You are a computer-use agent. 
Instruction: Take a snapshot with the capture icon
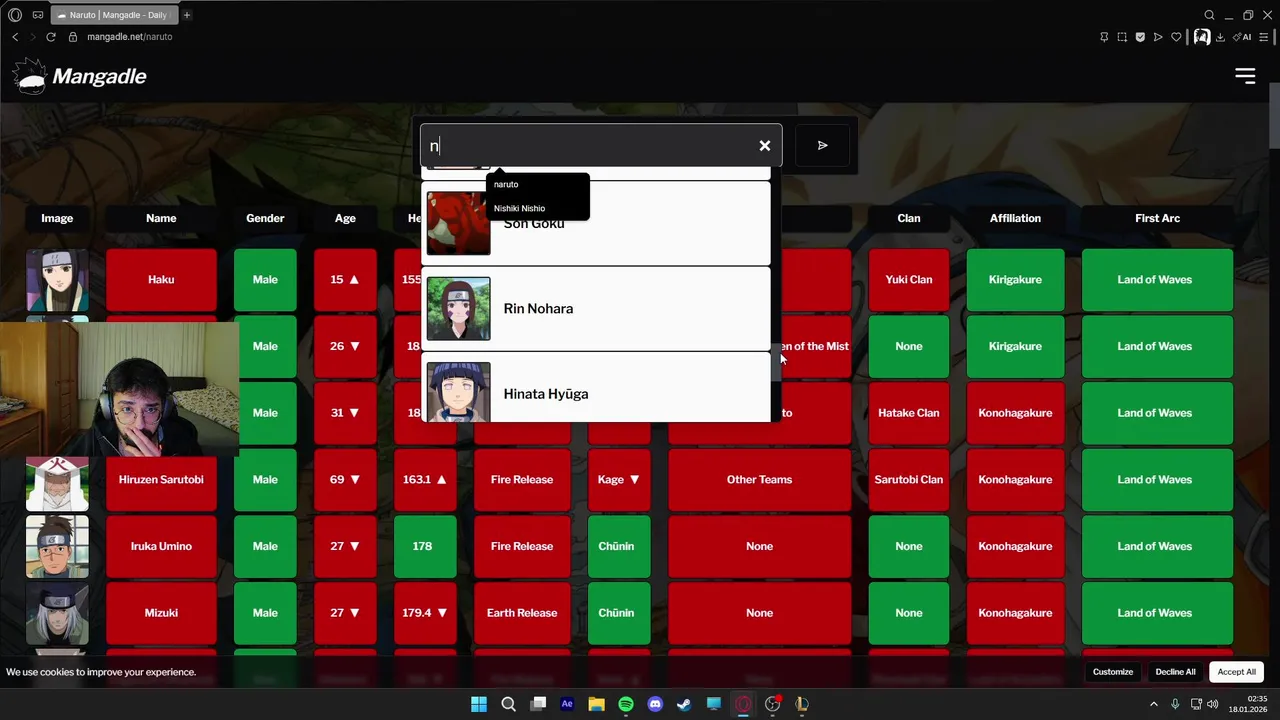[x=1122, y=37]
